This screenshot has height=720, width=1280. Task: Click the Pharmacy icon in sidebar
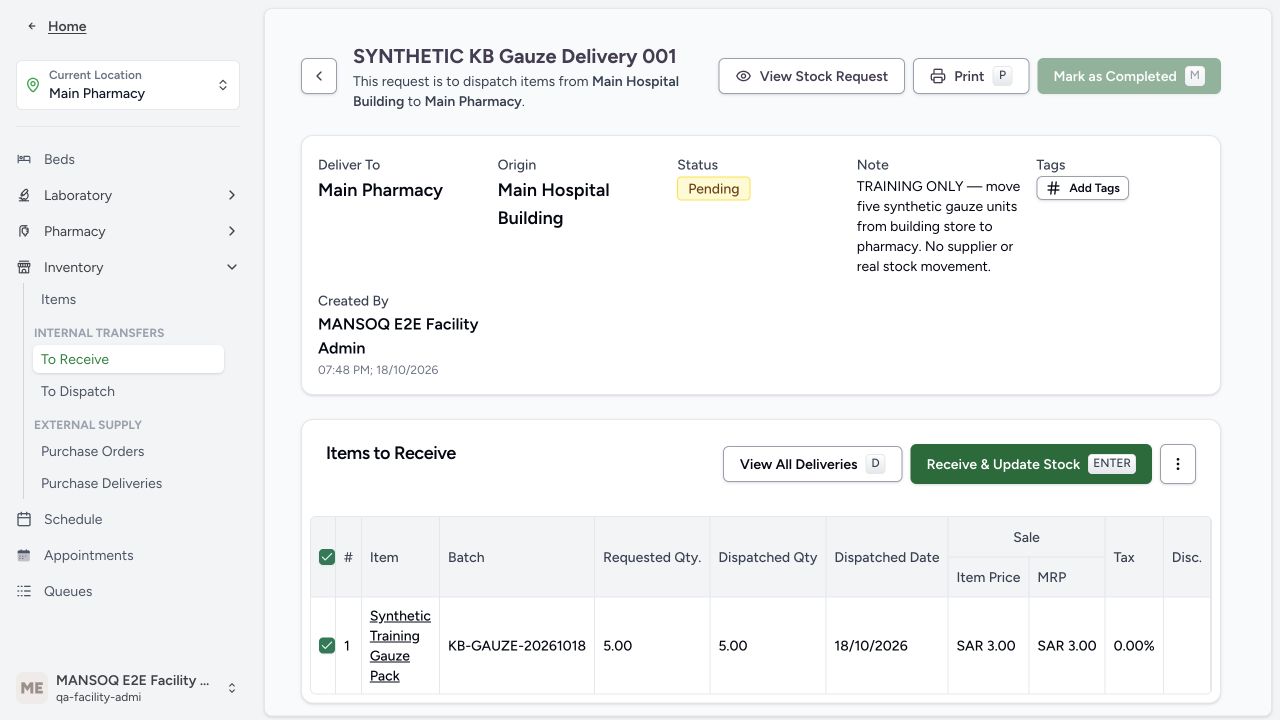click(x=24, y=231)
